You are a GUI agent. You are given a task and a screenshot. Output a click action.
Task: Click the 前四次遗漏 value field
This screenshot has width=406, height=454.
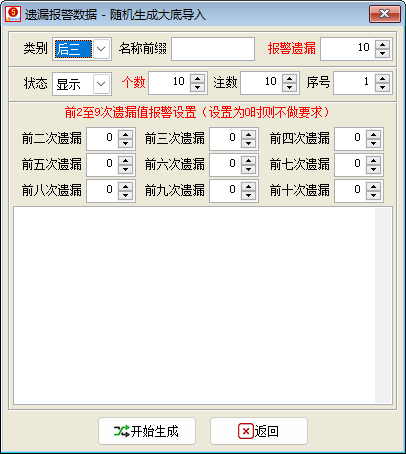tap(351, 139)
